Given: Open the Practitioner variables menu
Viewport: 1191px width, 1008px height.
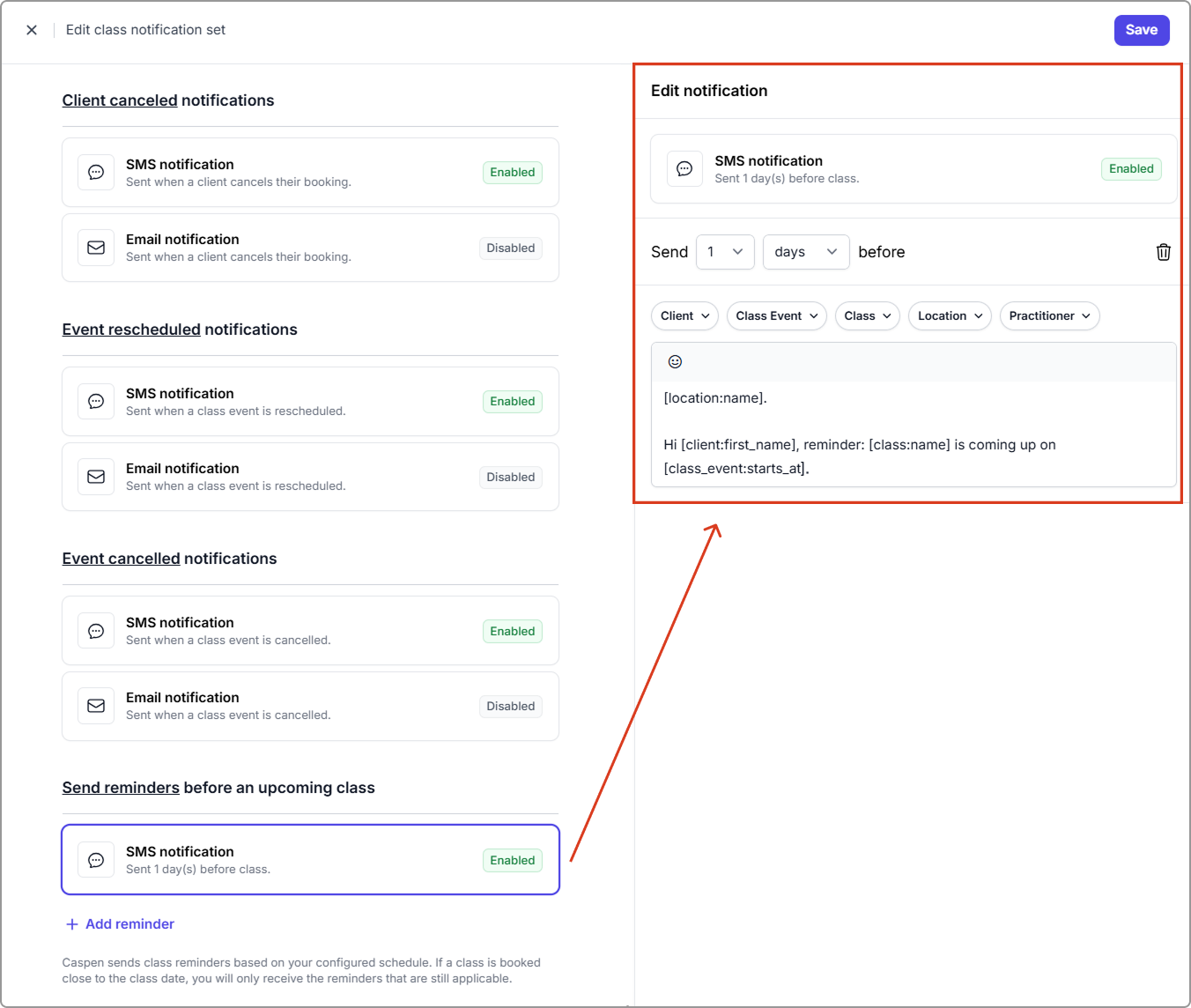Looking at the screenshot, I should pos(1048,316).
